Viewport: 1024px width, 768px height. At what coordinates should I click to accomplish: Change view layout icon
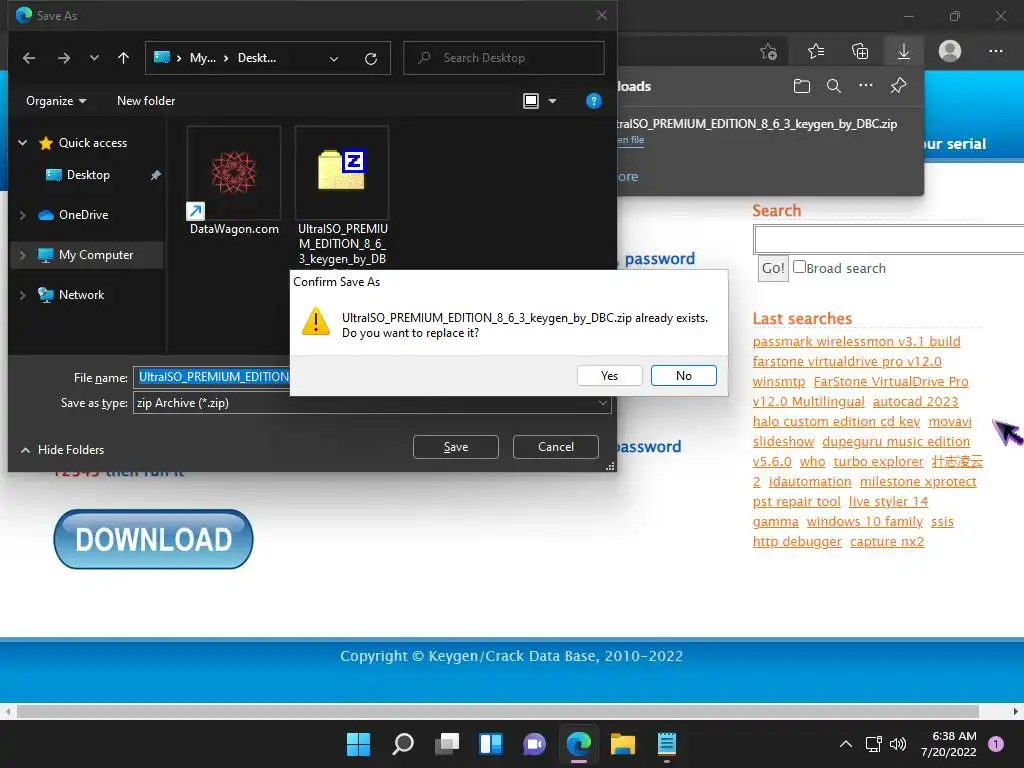(x=531, y=101)
